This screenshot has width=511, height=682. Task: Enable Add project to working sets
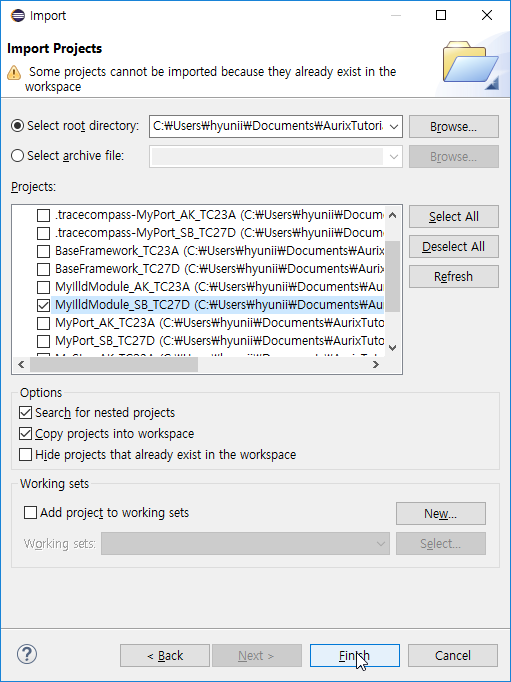(x=30, y=513)
